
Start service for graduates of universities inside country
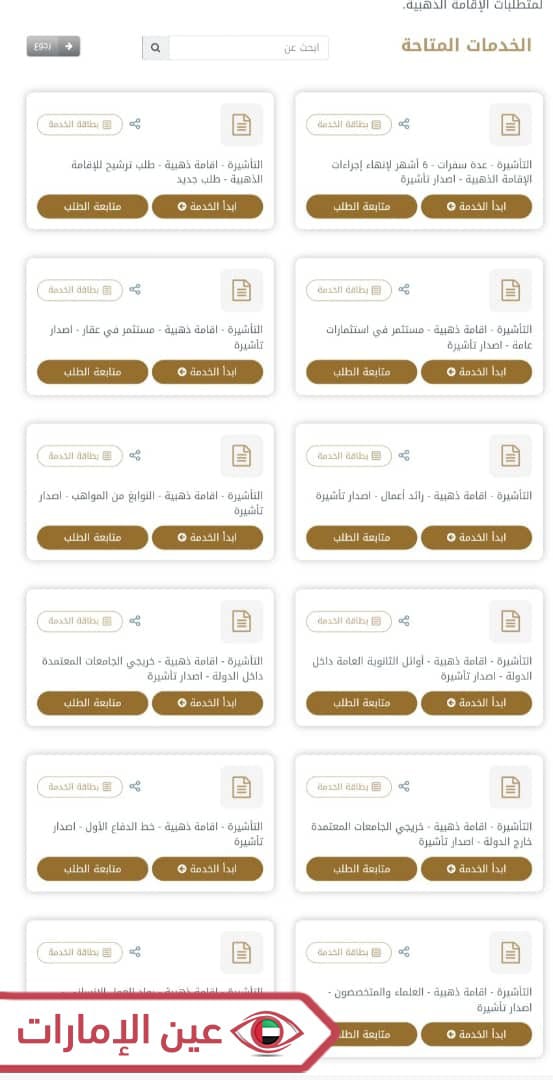coord(207,703)
